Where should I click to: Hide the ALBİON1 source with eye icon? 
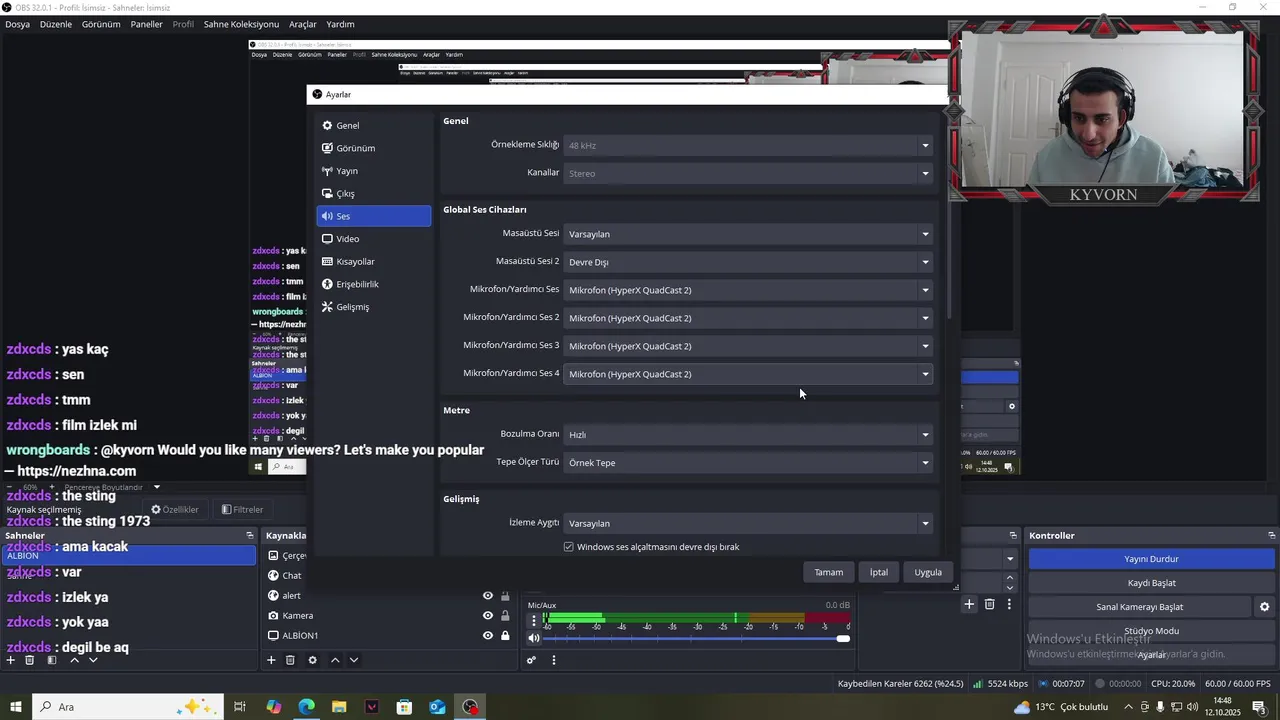point(488,636)
